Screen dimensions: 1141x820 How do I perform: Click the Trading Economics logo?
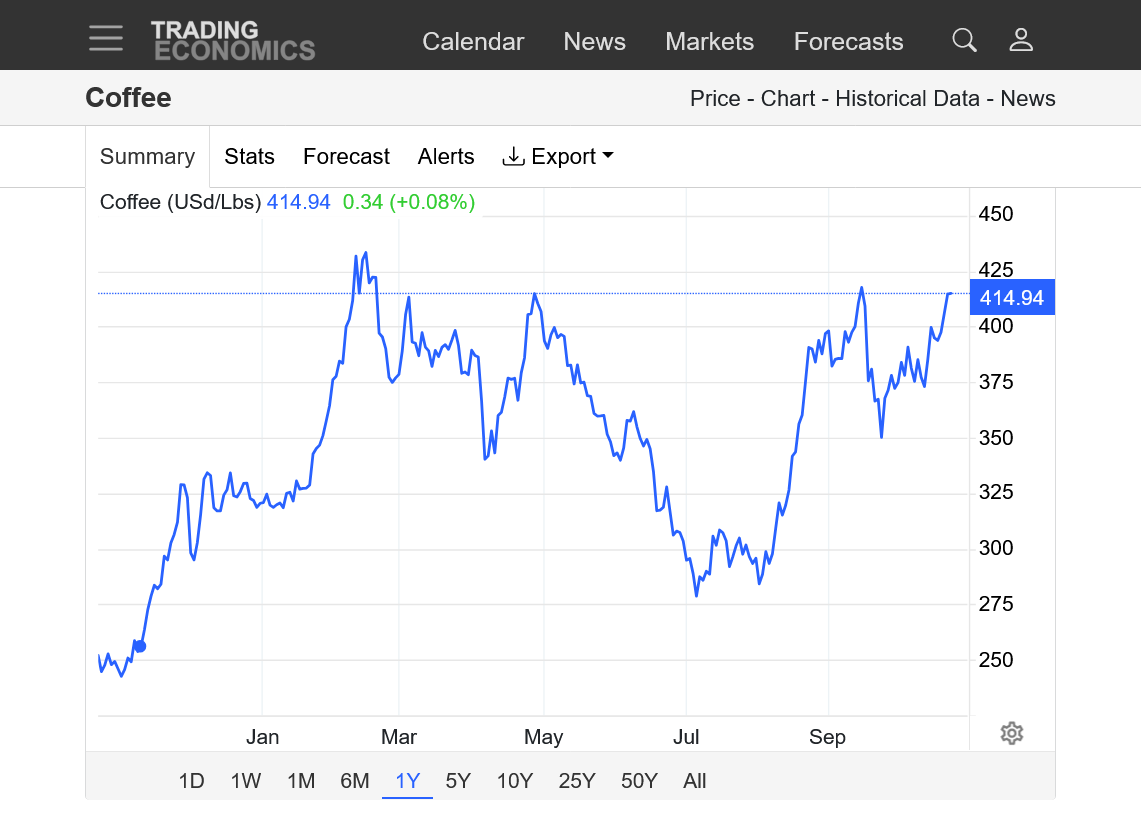(233, 41)
